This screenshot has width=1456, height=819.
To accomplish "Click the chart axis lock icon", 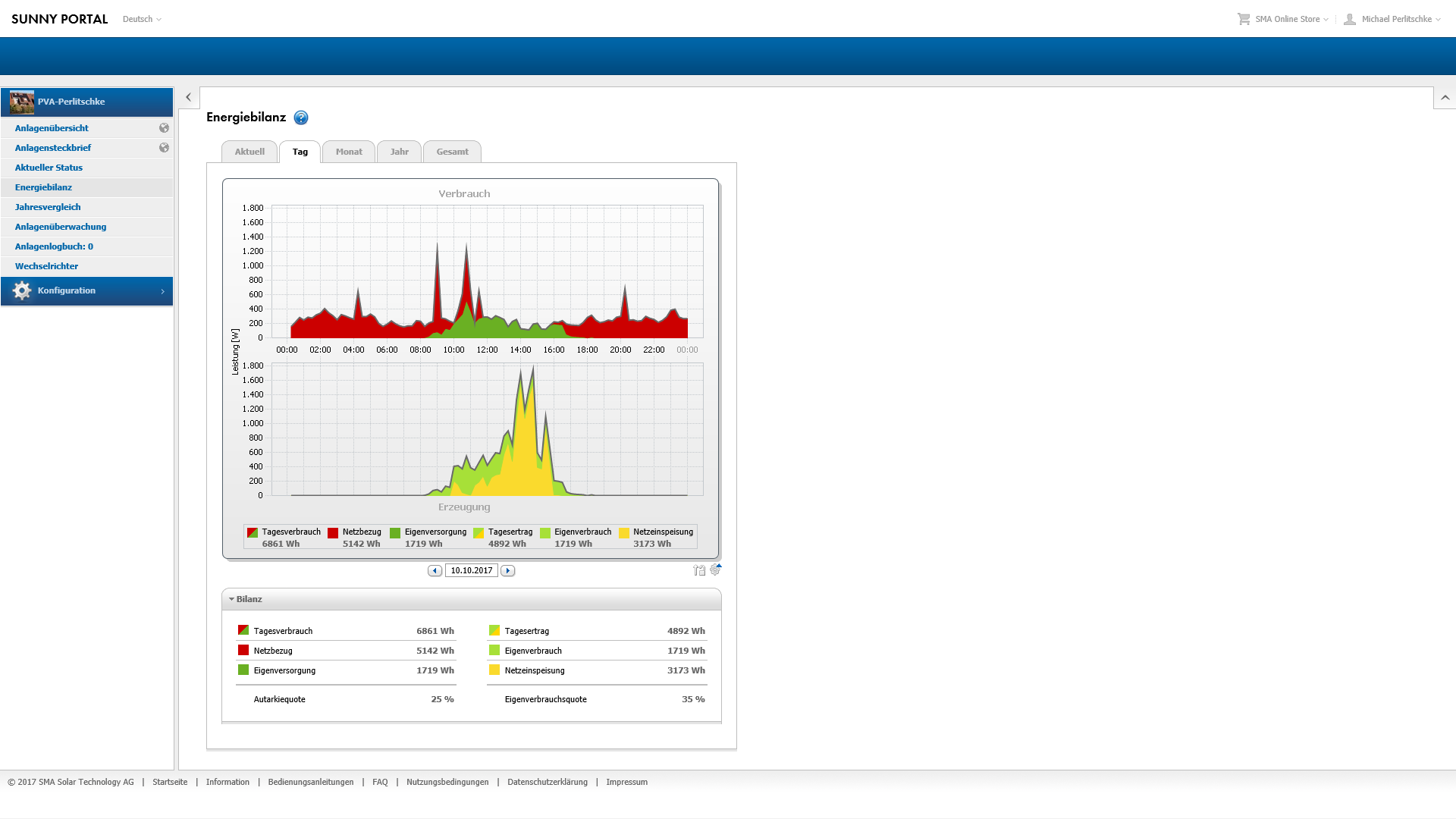I will point(699,570).
